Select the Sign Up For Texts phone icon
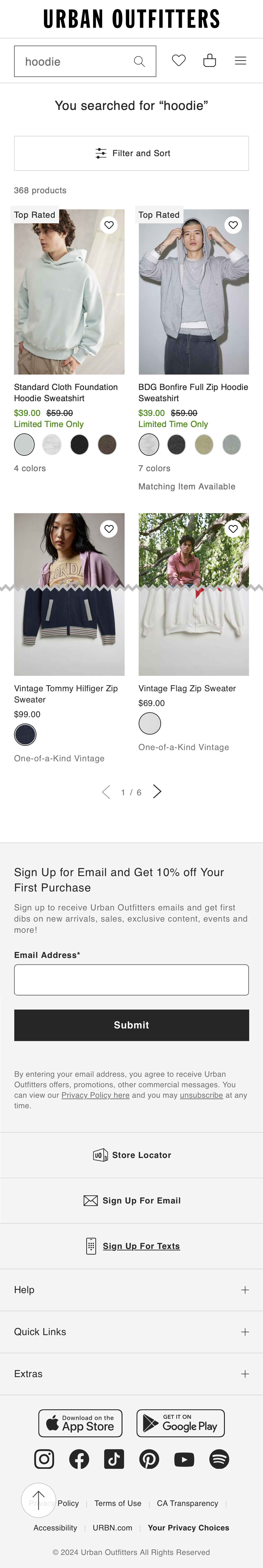 coord(92,1246)
